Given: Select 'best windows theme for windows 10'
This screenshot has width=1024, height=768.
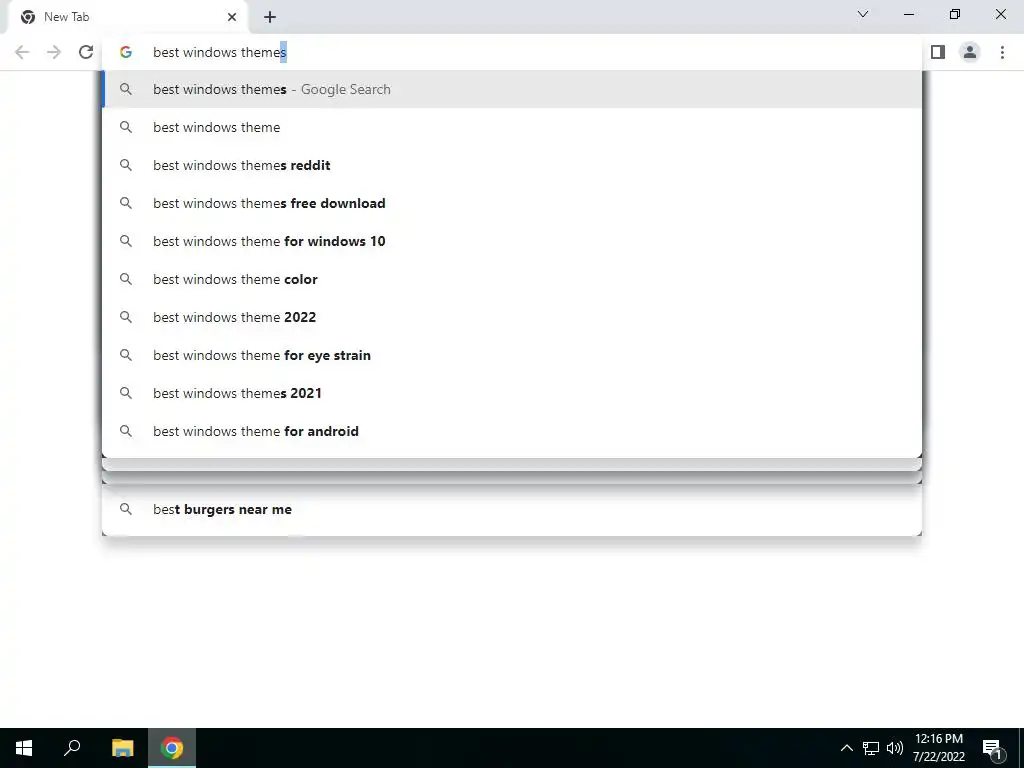Looking at the screenshot, I should (512, 241).
